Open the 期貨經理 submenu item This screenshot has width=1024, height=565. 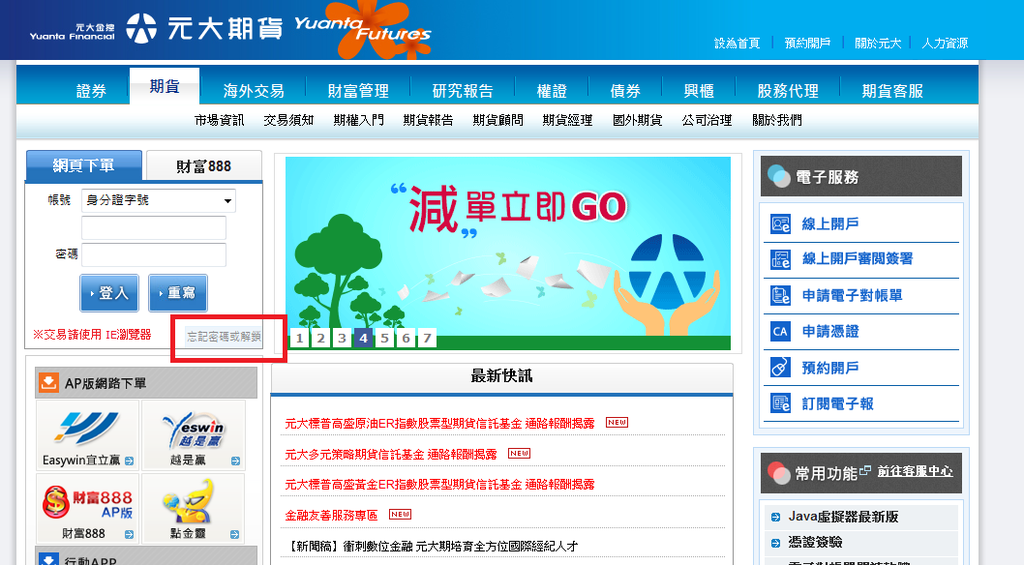coord(568,120)
